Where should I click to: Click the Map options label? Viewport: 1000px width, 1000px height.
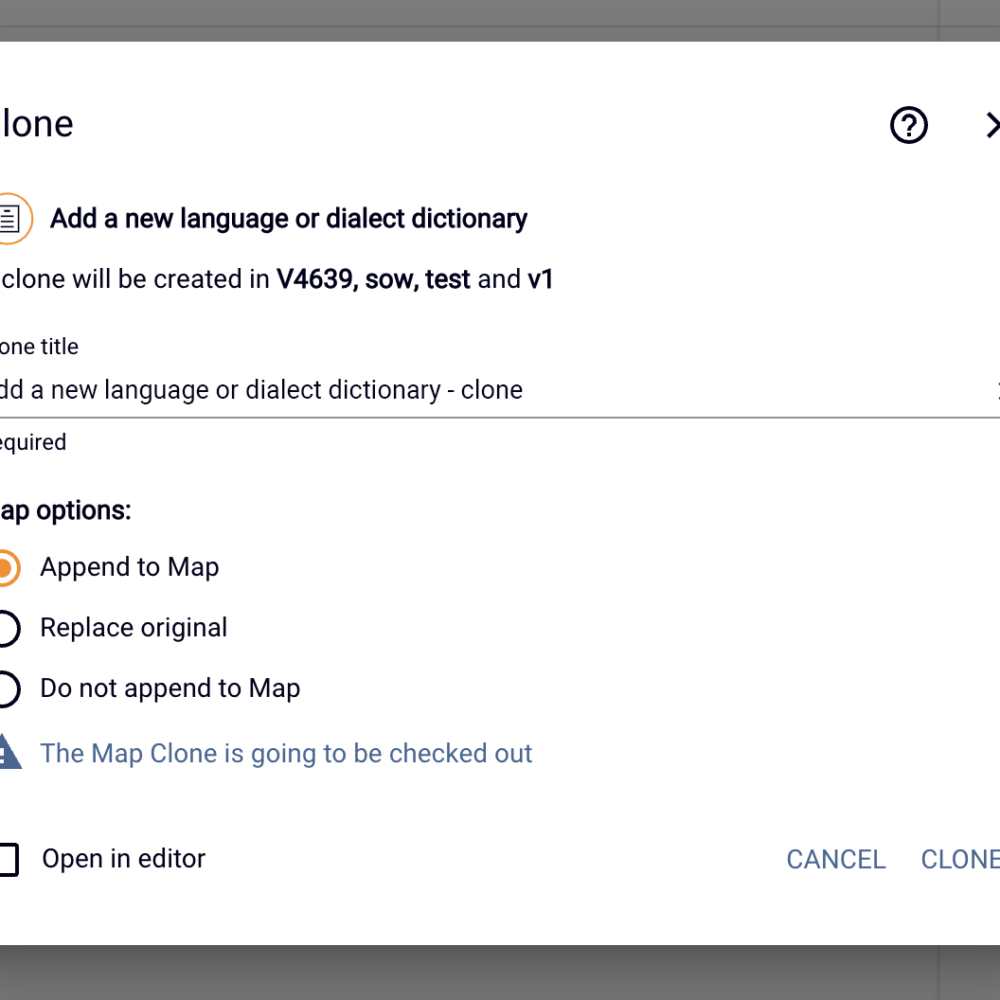click(65, 510)
